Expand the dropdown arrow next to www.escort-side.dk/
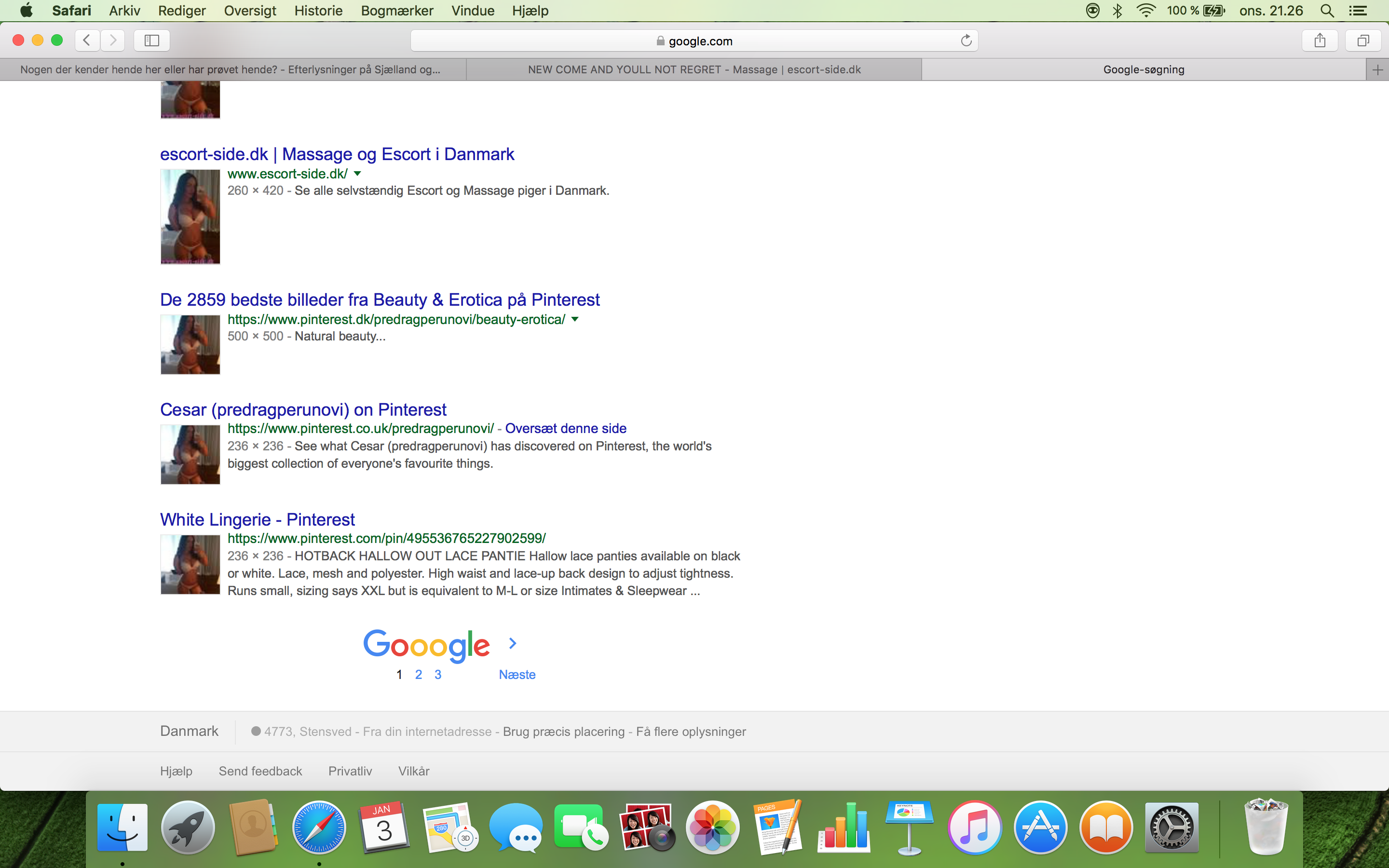The width and height of the screenshot is (1389, 868). coord(357,174)
